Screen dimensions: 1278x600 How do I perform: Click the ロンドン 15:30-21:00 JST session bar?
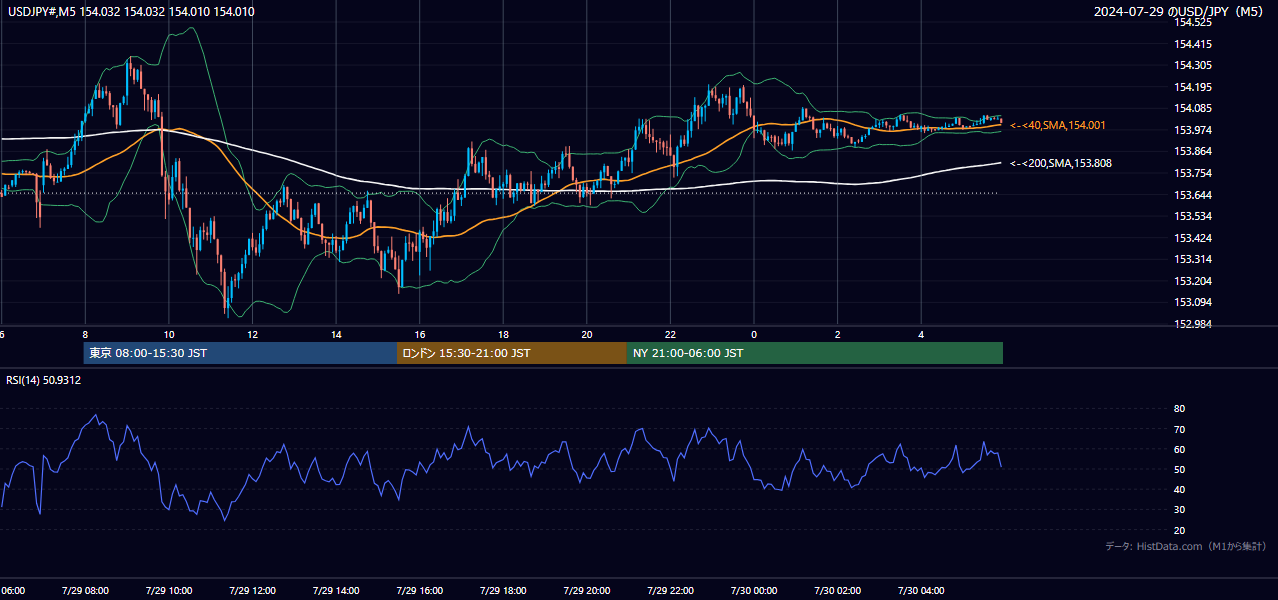512,353
